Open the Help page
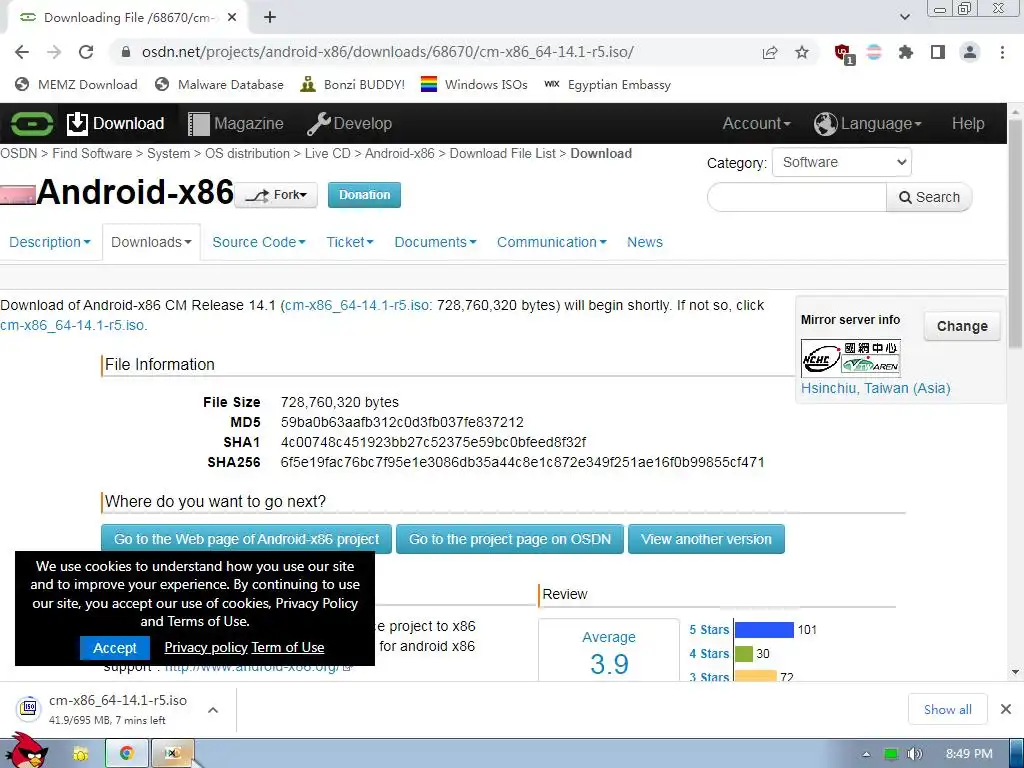 tap(968, 123)
